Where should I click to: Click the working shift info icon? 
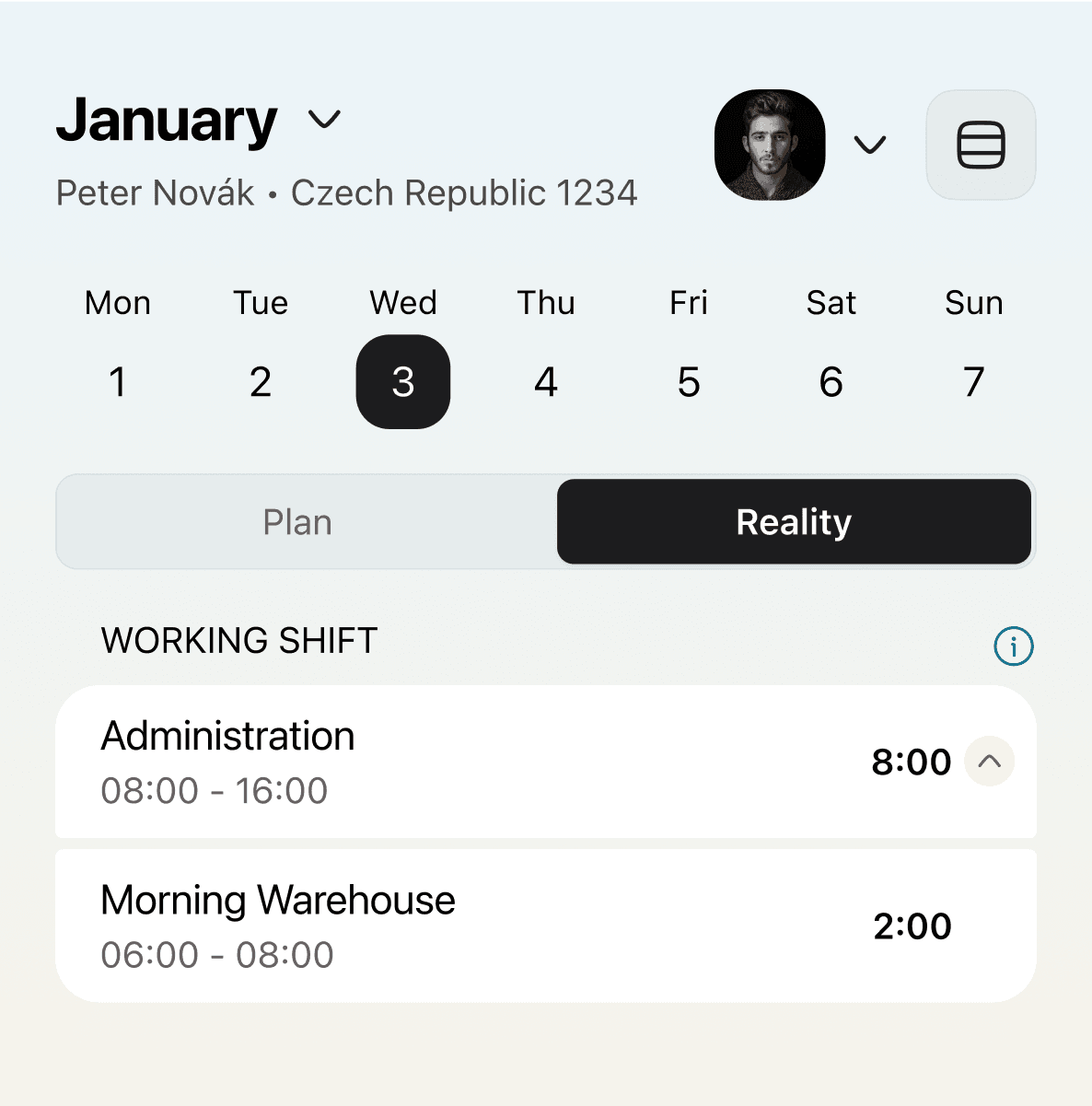point(1014,646)
